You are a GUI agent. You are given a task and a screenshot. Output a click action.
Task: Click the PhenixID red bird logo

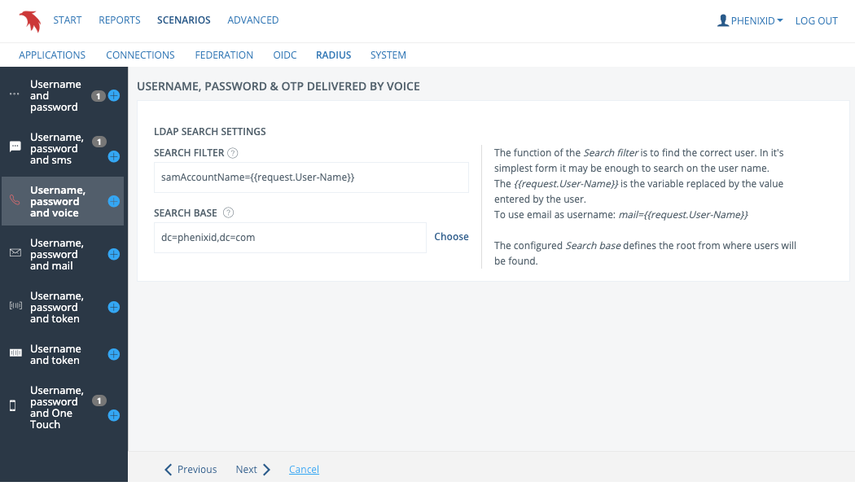30,21
